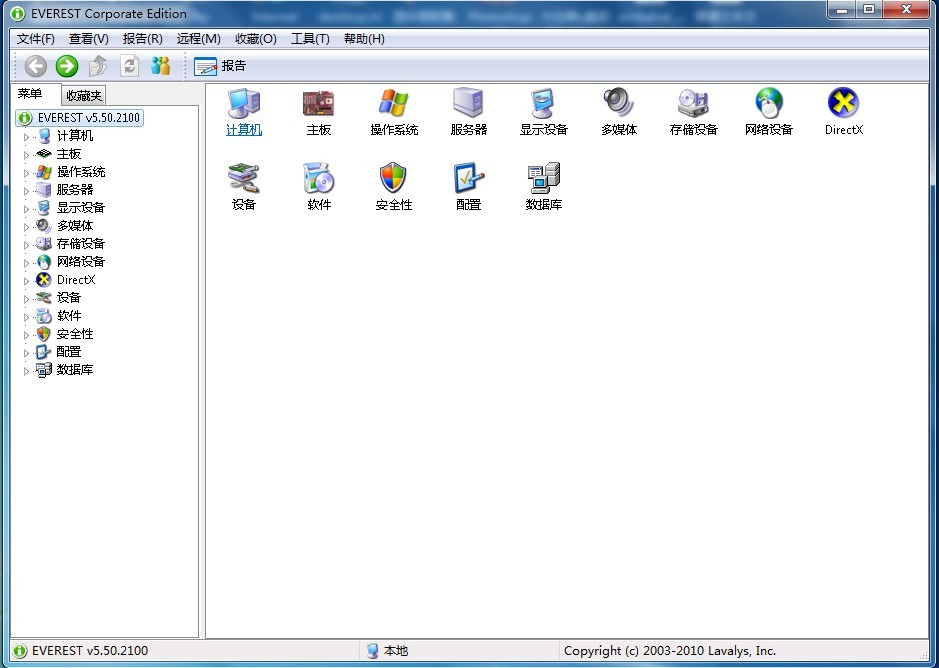Expand the 显示设备 tree node arrow
The image size is (939, 668).
point(27,208)
